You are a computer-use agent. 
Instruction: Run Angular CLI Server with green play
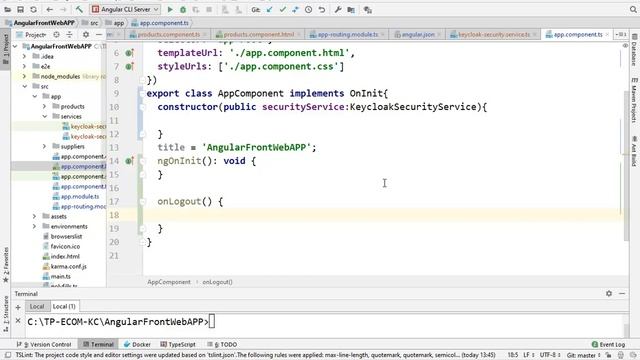tap(170, 9)
